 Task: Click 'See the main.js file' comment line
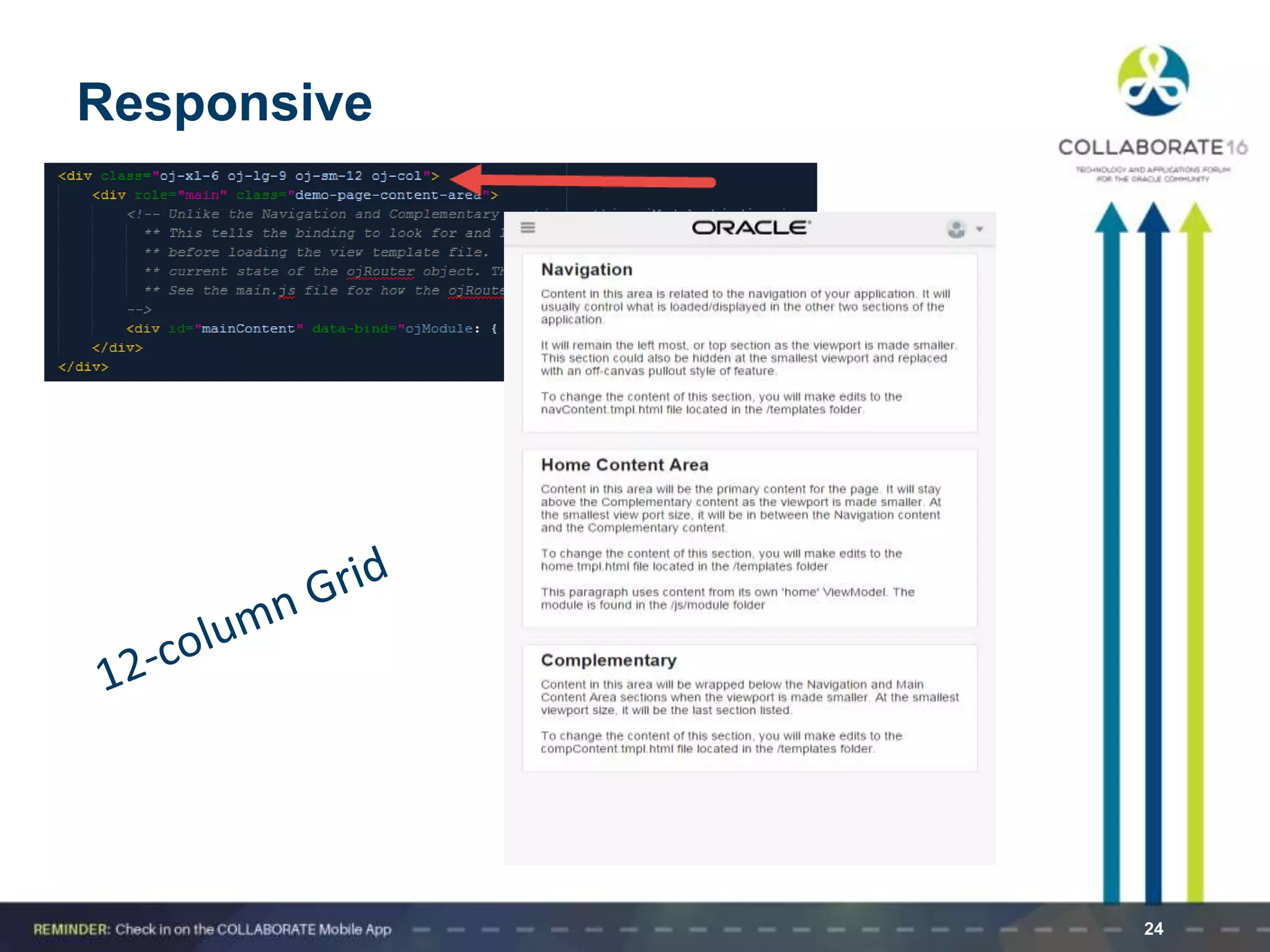[x=324, y=291]
